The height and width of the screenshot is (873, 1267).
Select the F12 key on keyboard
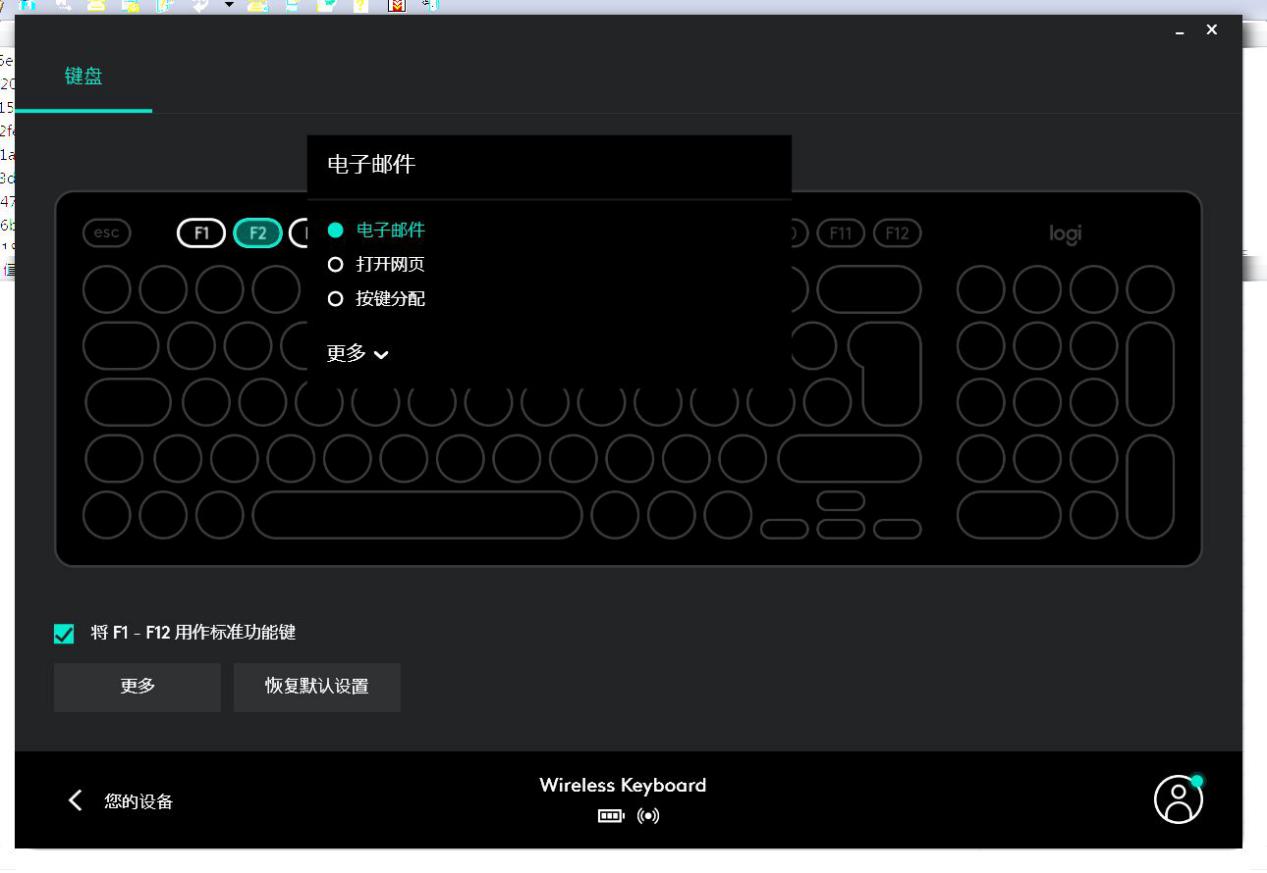click(897, 233)
